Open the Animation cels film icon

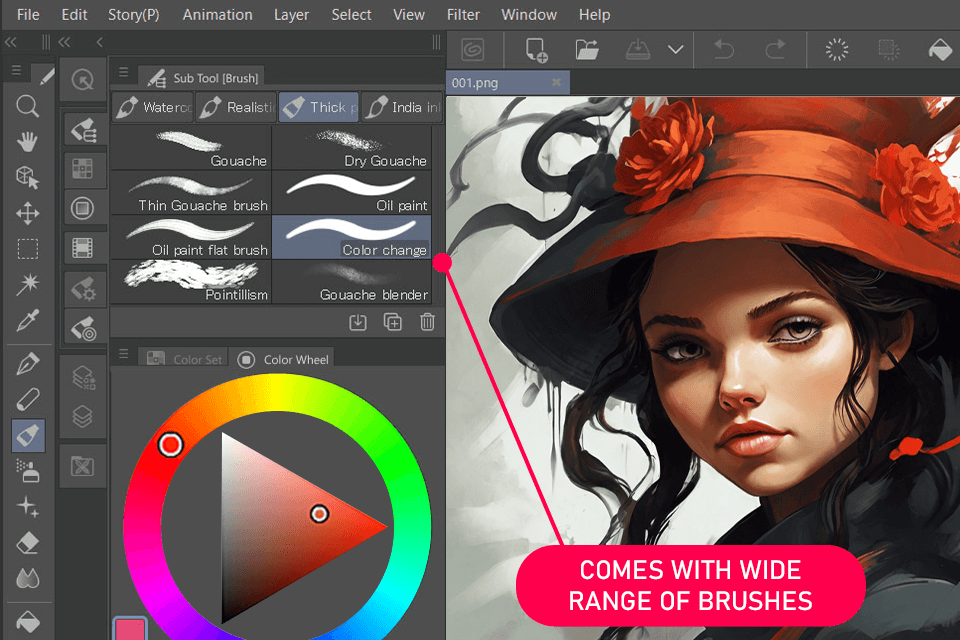pos(83,248)
